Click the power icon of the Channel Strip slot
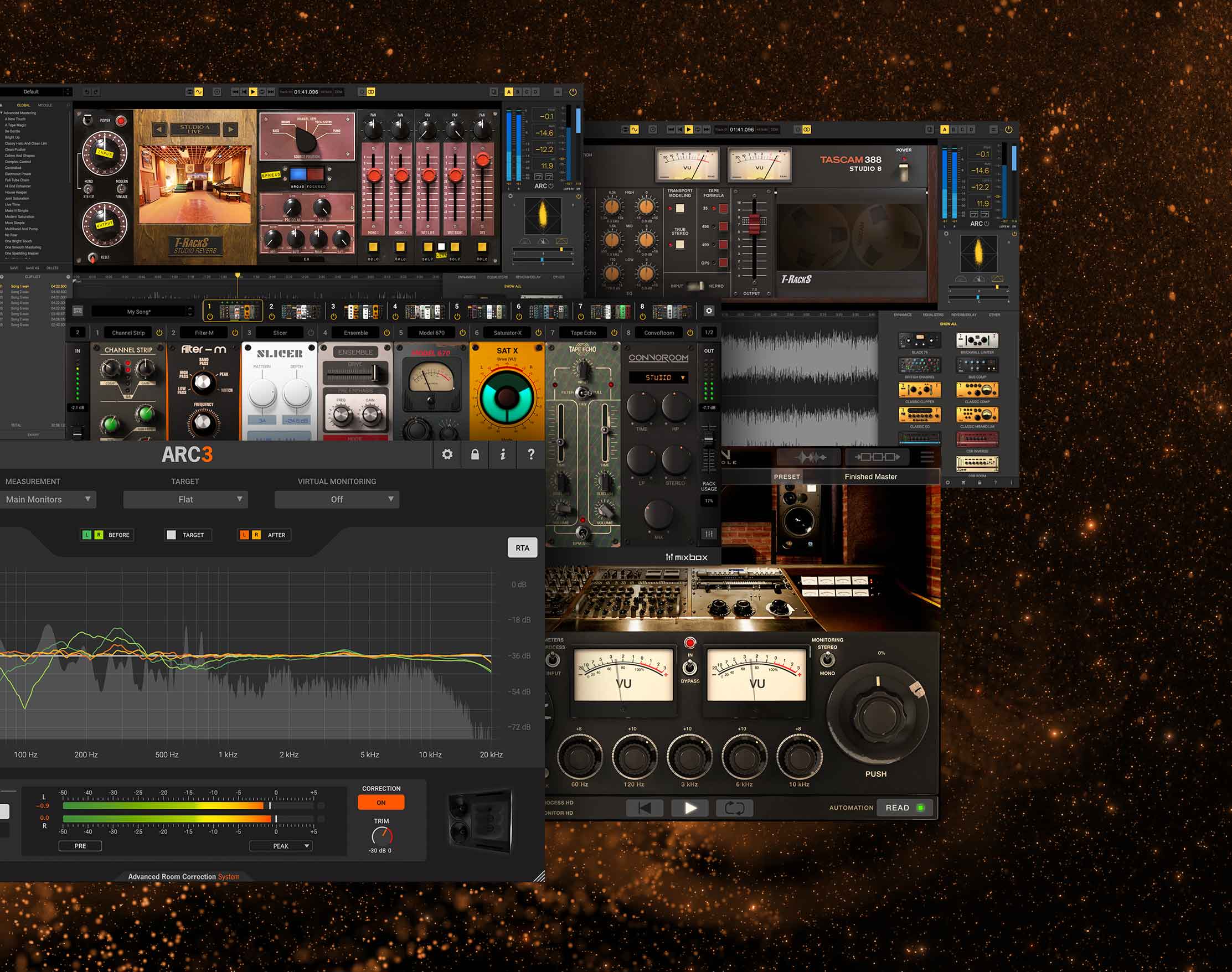The image size is (1232, 972). click(x=159, y=333)
